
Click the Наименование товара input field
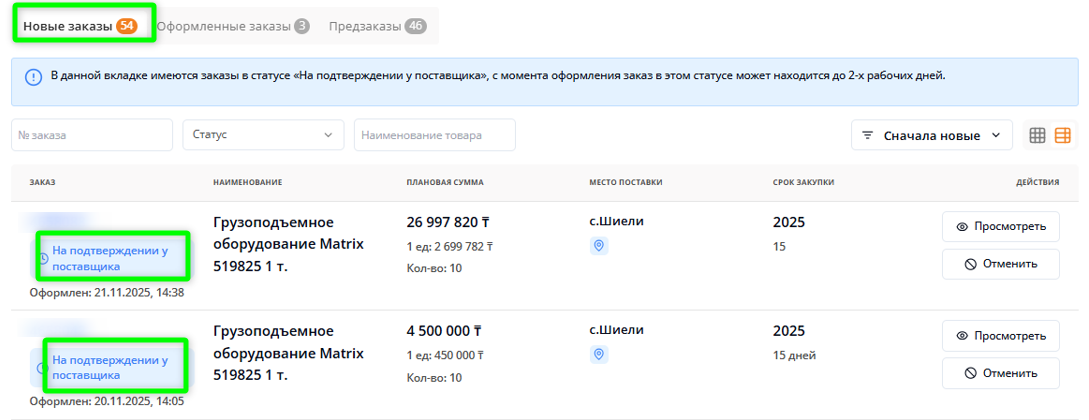tap(434, 135)
